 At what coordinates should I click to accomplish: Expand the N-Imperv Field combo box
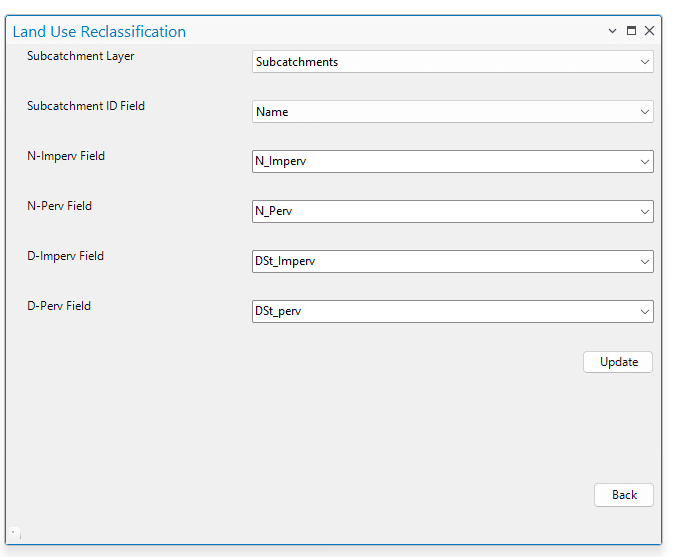point(644,161)
